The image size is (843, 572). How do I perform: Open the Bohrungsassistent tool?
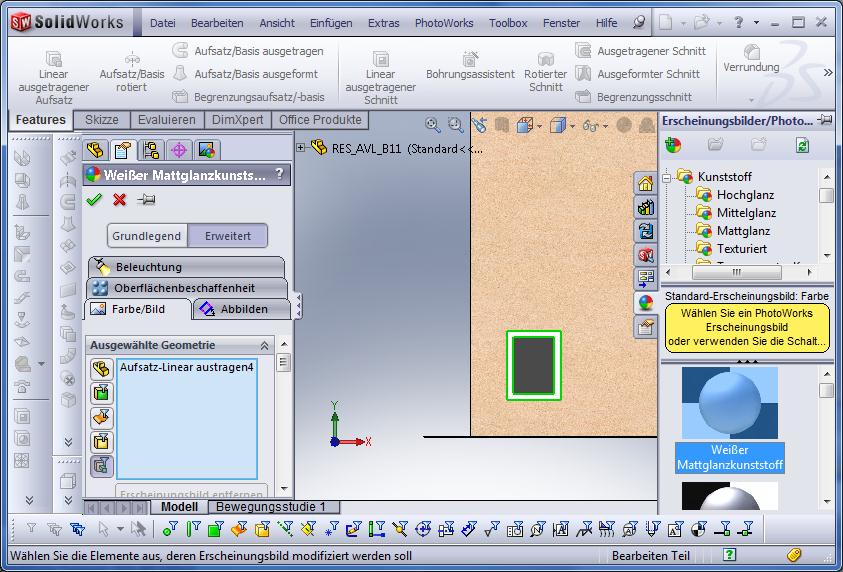[x=470, y=66]
